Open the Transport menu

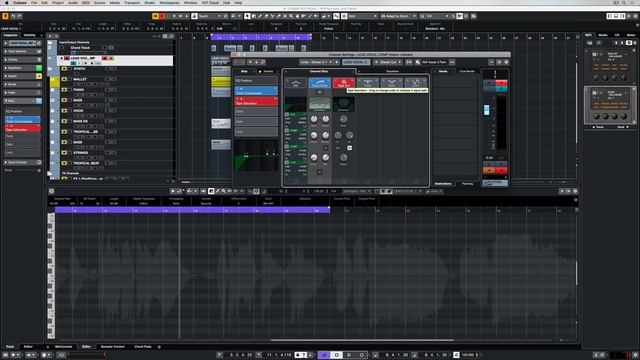[132, 2]
